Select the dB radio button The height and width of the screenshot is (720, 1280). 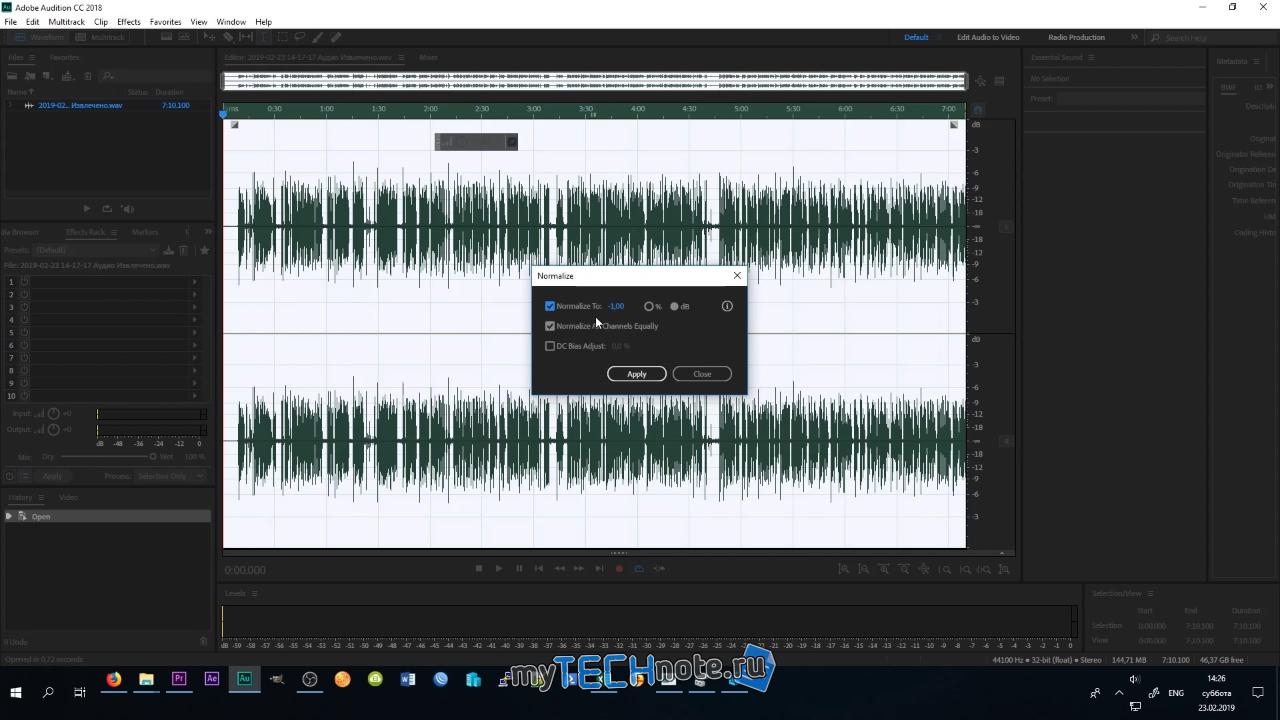(674, 306)
